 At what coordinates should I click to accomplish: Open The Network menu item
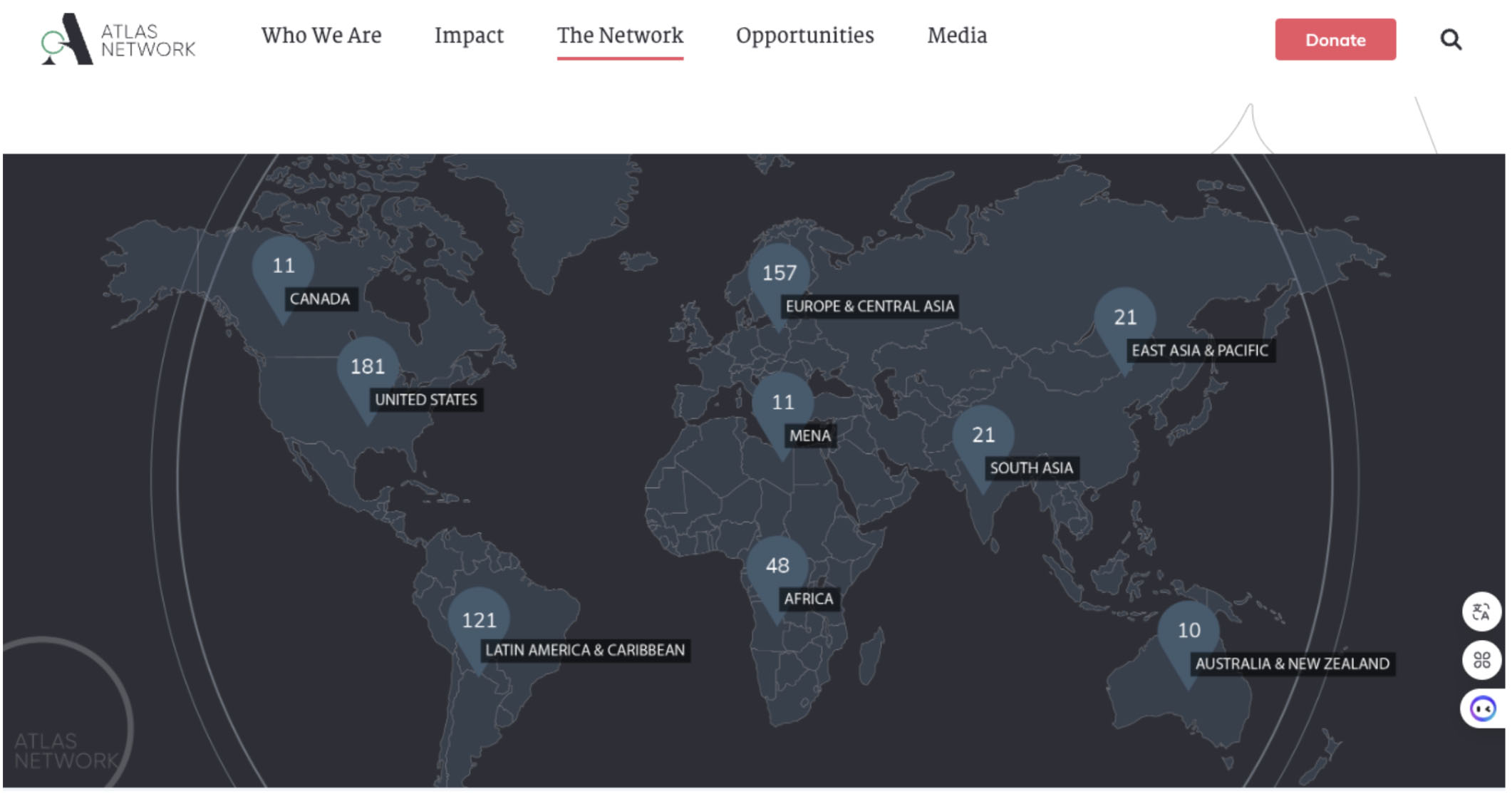[620, 36]
